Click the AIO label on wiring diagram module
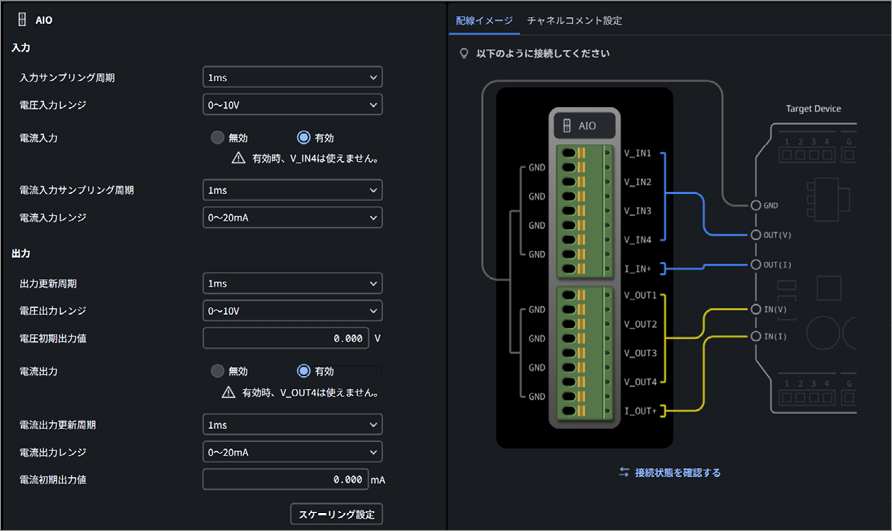 click(x=587, y=126)
